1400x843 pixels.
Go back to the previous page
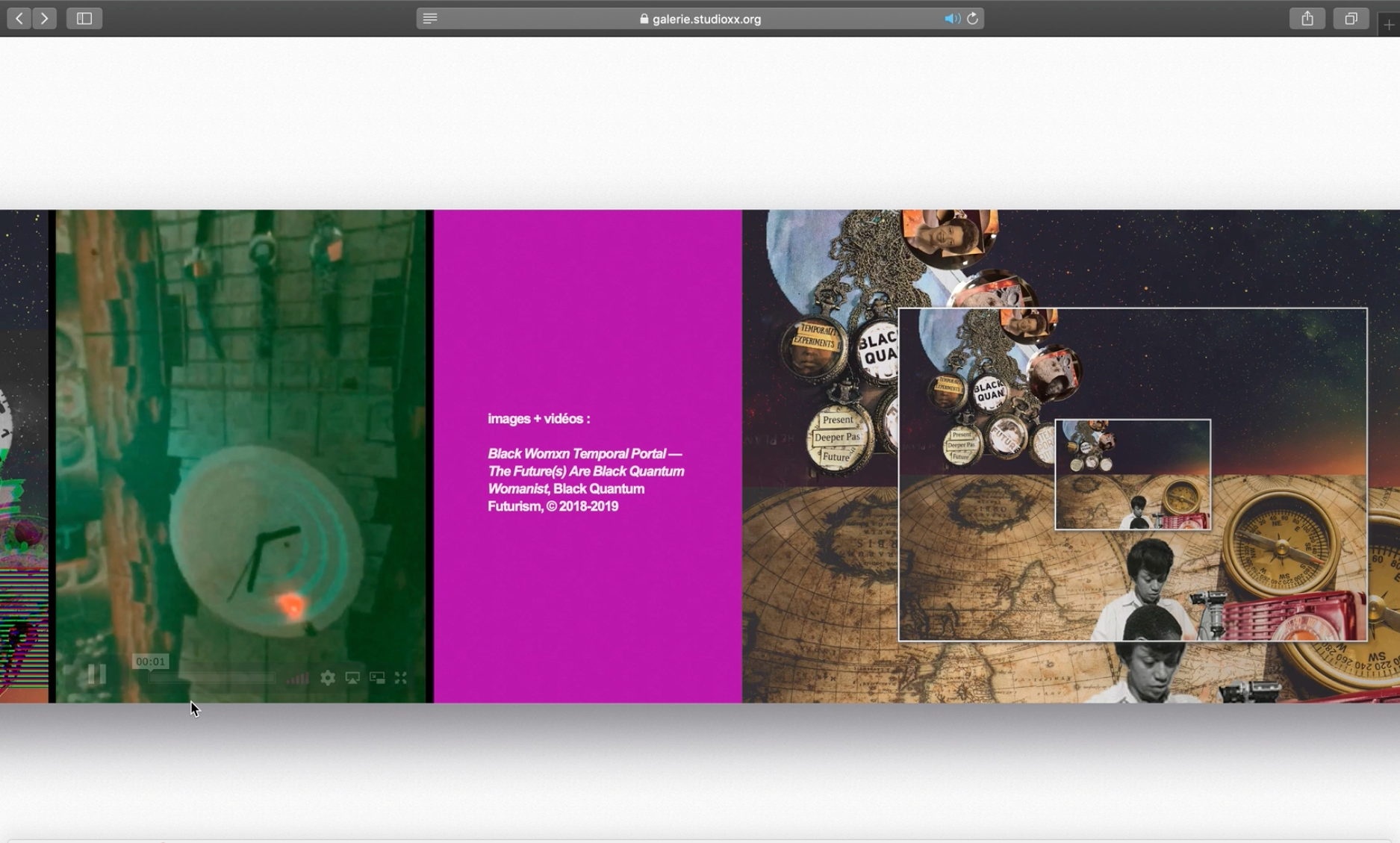click(x=19, y=18)
